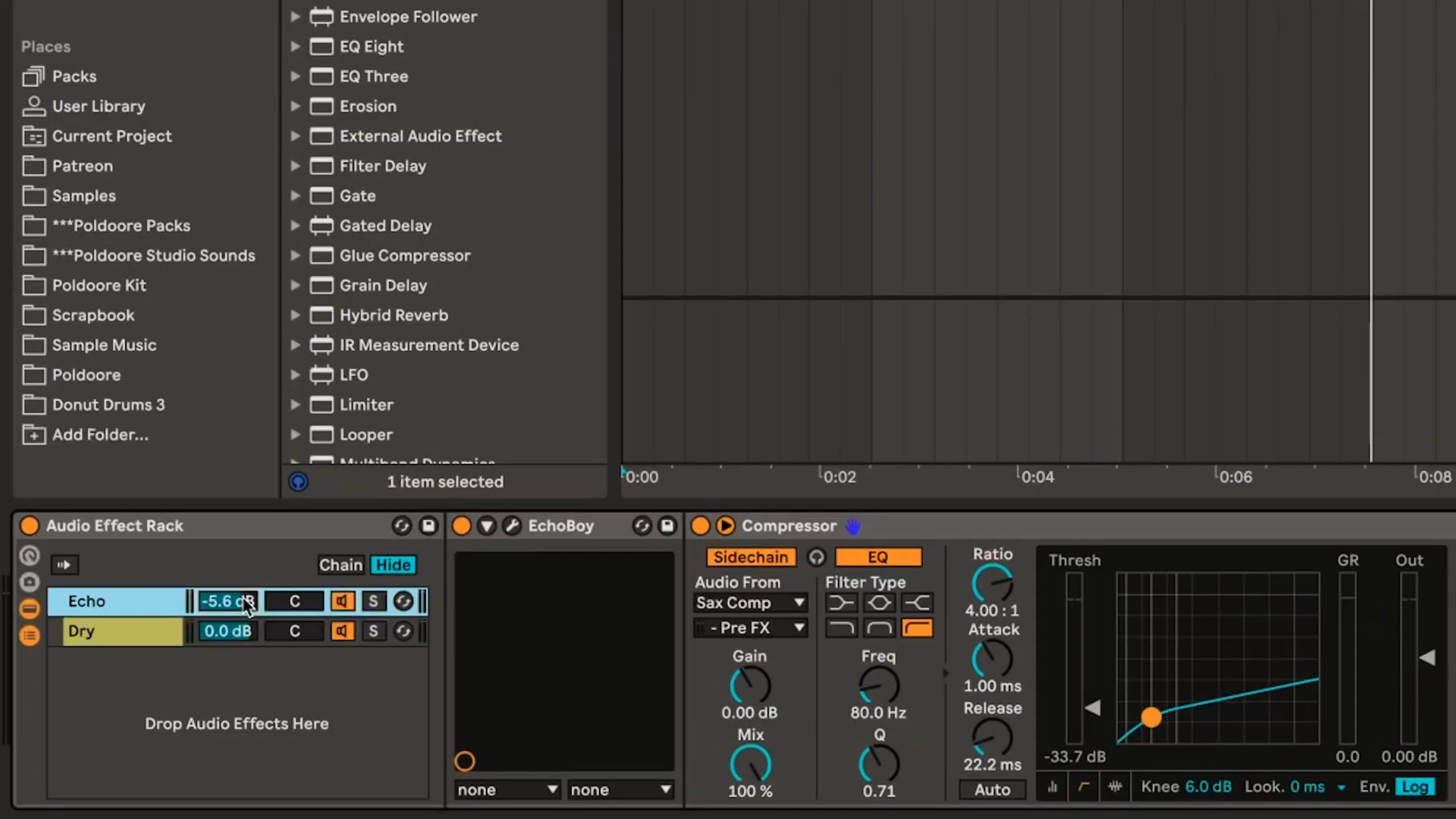Save the Audio Effect Rack preset
This screenshot has width=1456, height=819.
click(428, 526)
